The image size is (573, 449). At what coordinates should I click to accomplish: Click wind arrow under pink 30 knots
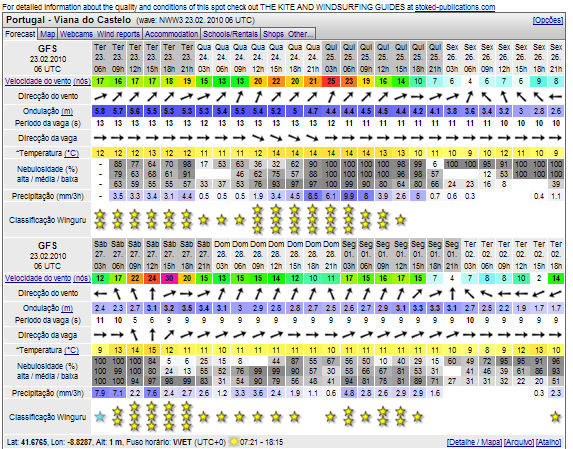pyautogui.click(x=169, y=293)
